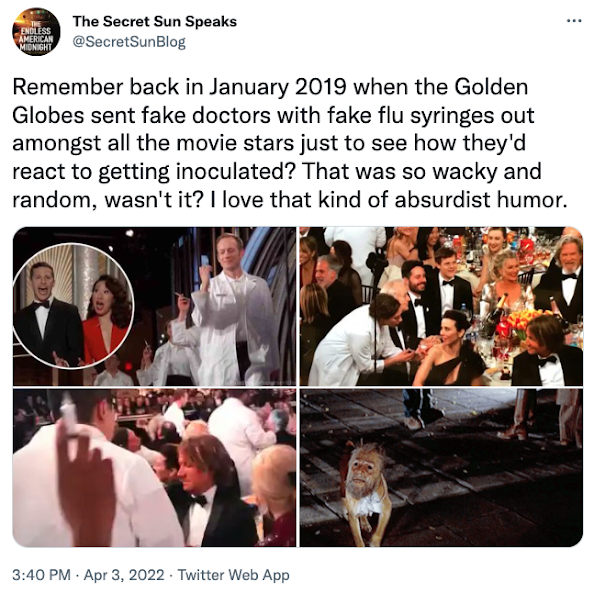Click the woman in red in the inset
Image resolution: width=594 pixels, height=593 pixels.
coord(105,318)
